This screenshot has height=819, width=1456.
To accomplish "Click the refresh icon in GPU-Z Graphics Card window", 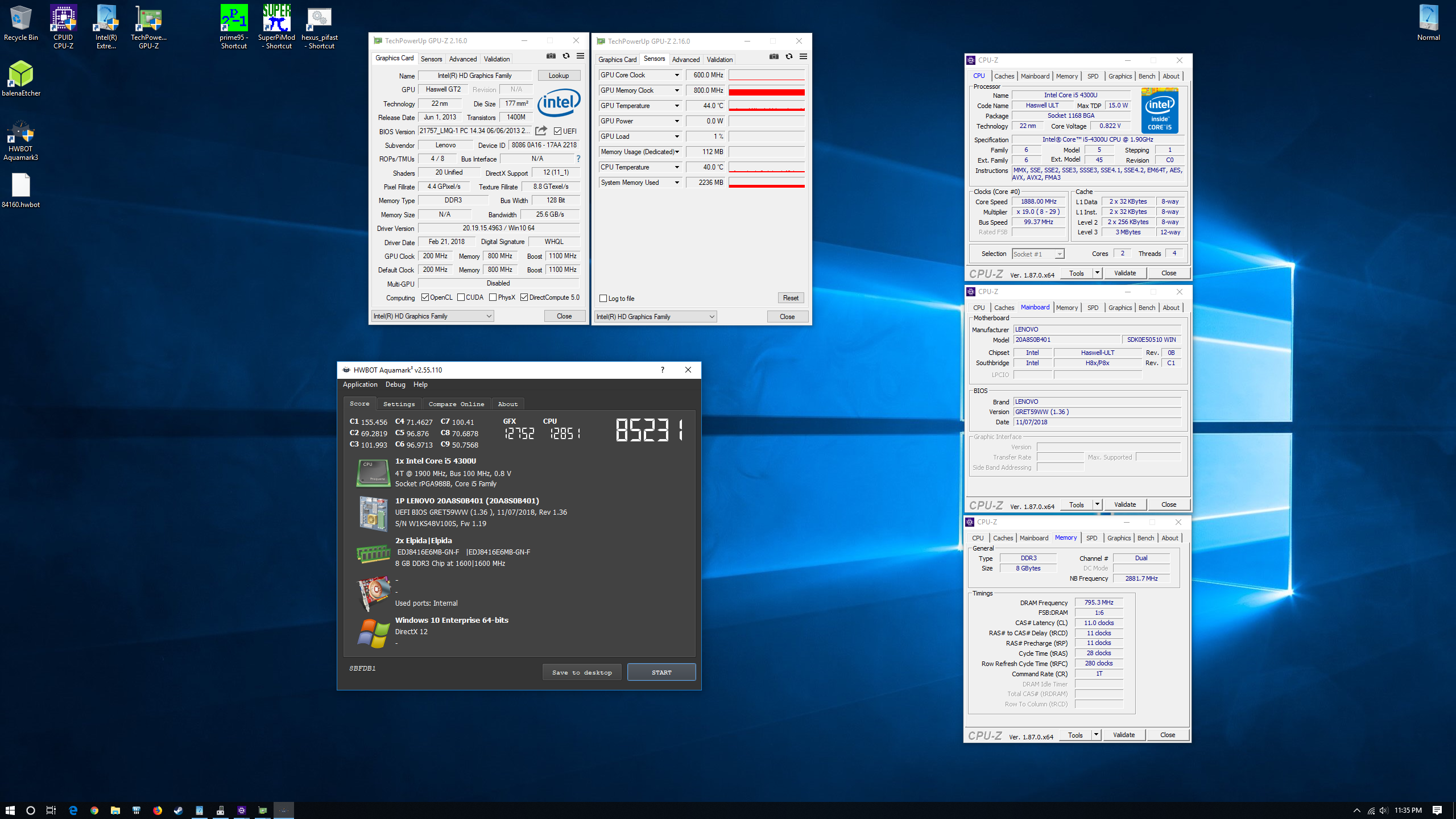I will pos(566,56).
